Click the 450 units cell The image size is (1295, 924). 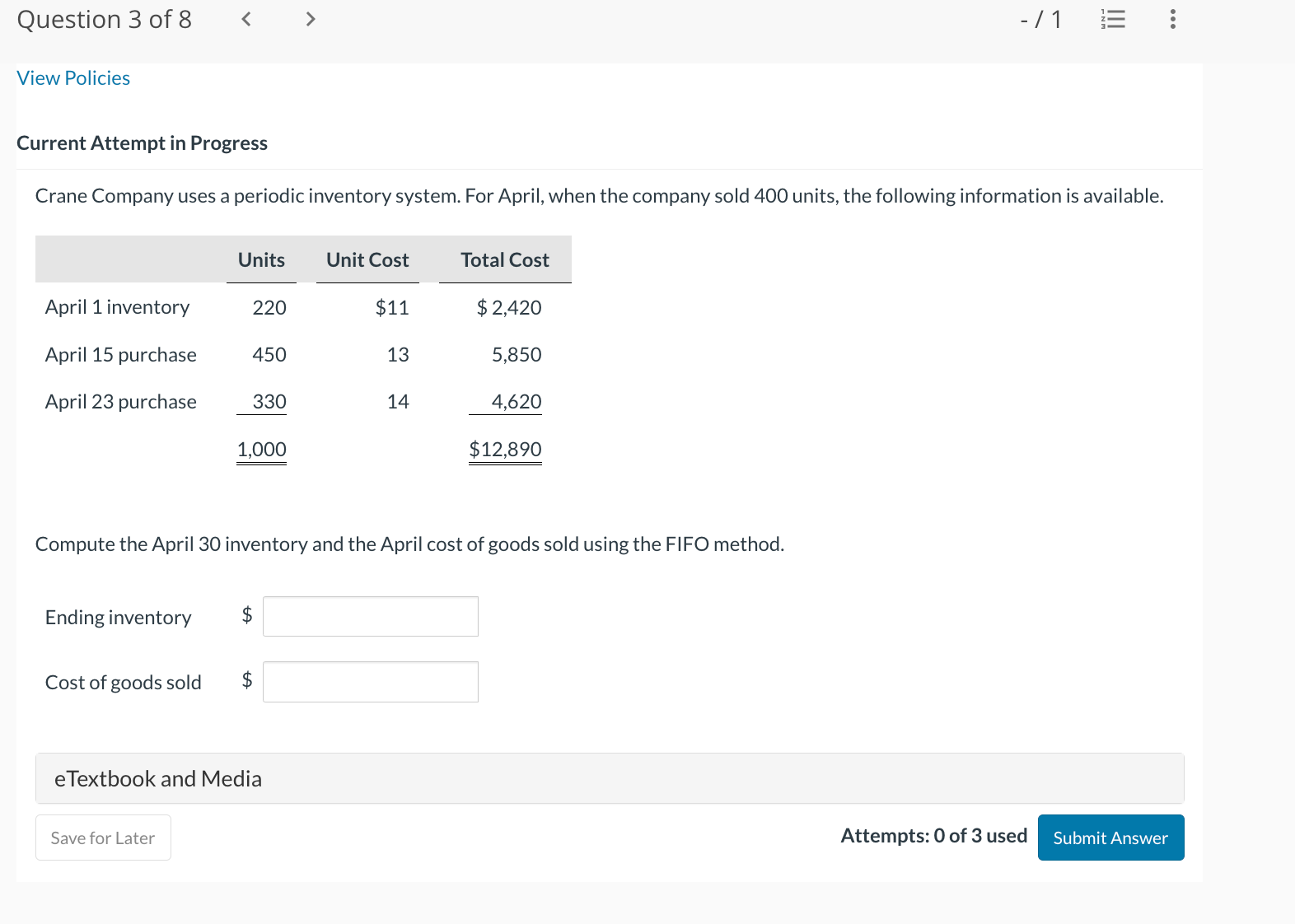[269, 355]
